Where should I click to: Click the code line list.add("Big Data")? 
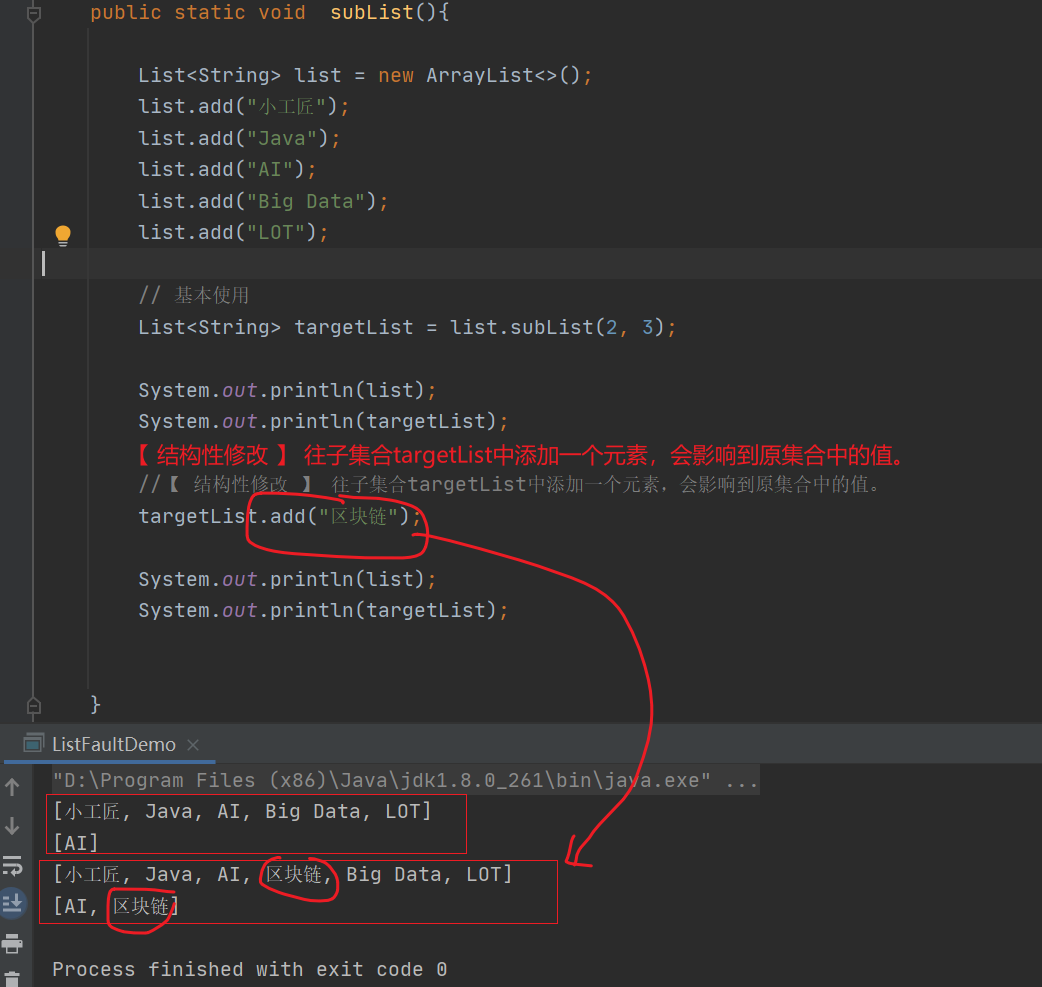pyautogui.click(x=263, y=201)
